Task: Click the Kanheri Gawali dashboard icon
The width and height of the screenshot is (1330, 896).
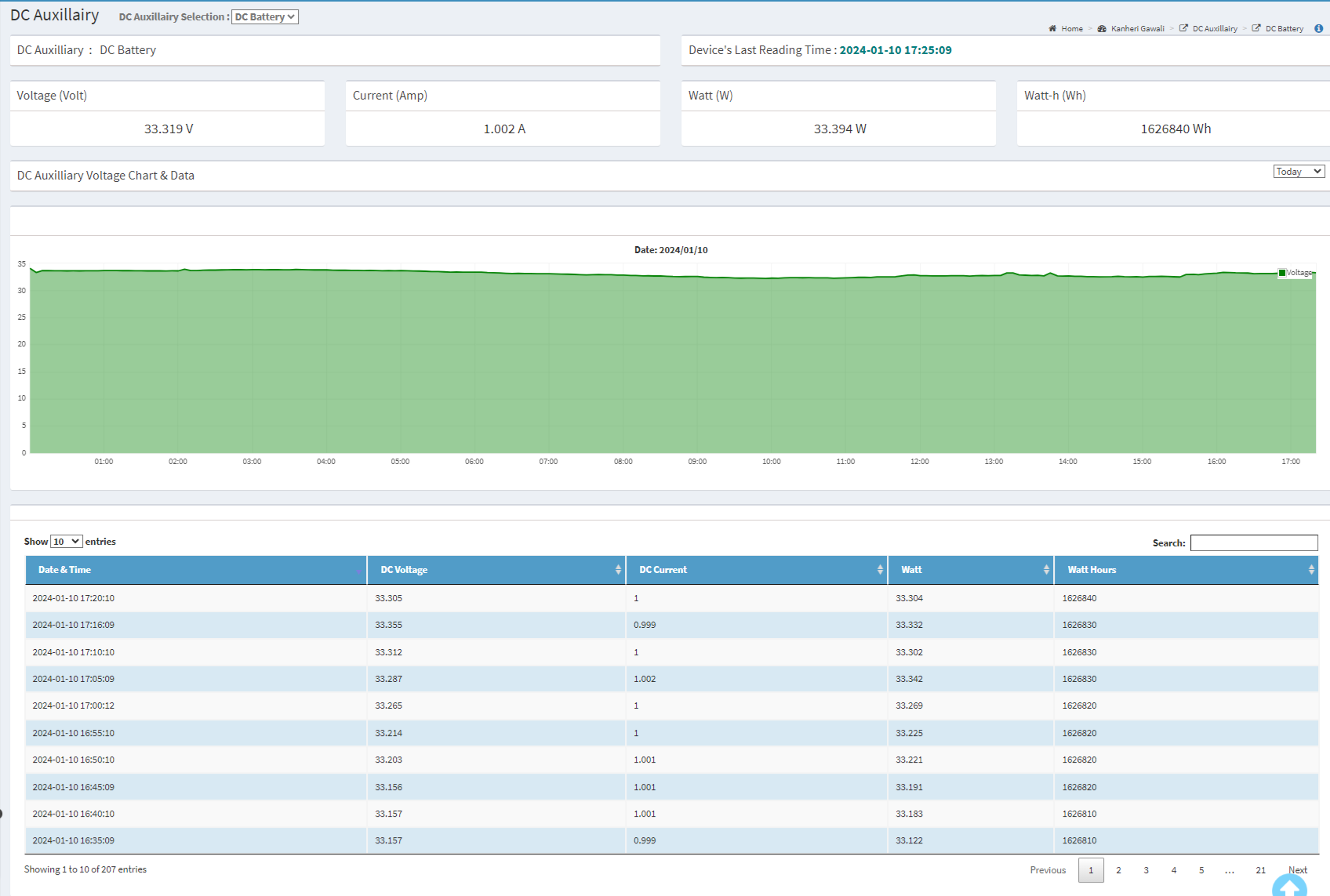Action: coord(1102,29)
